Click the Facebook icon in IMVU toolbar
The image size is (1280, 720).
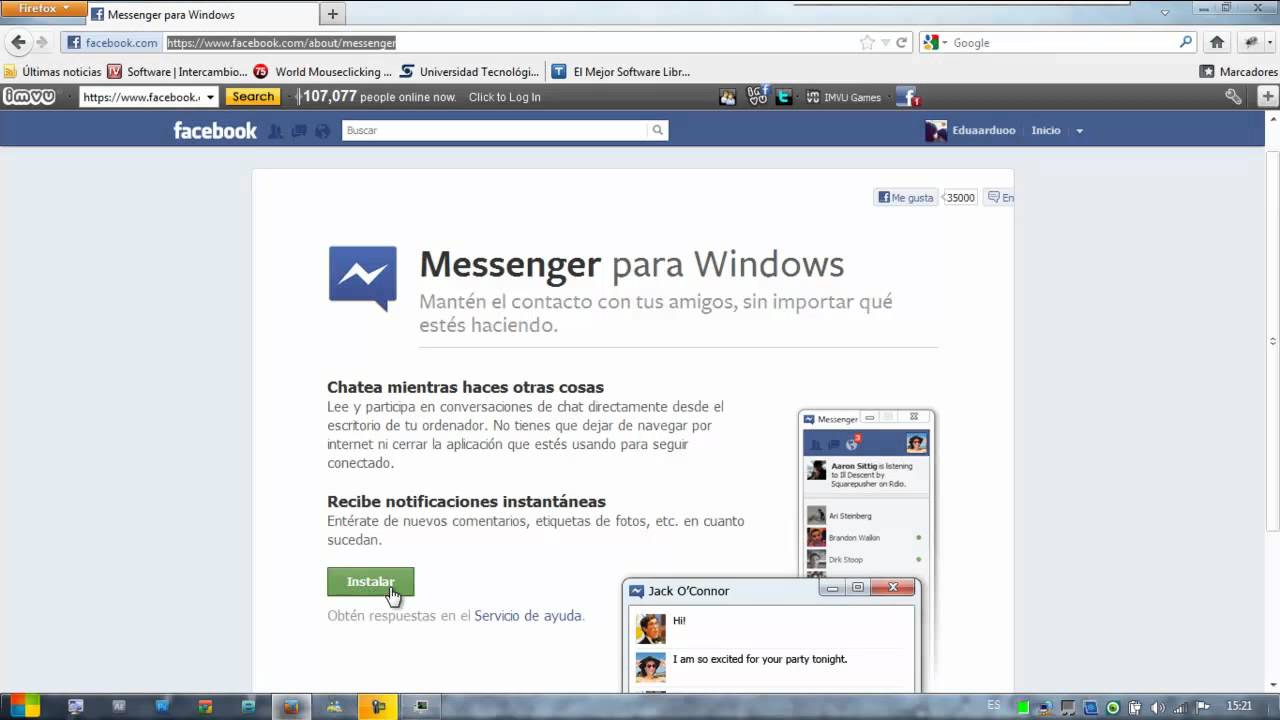click(907, 97)
